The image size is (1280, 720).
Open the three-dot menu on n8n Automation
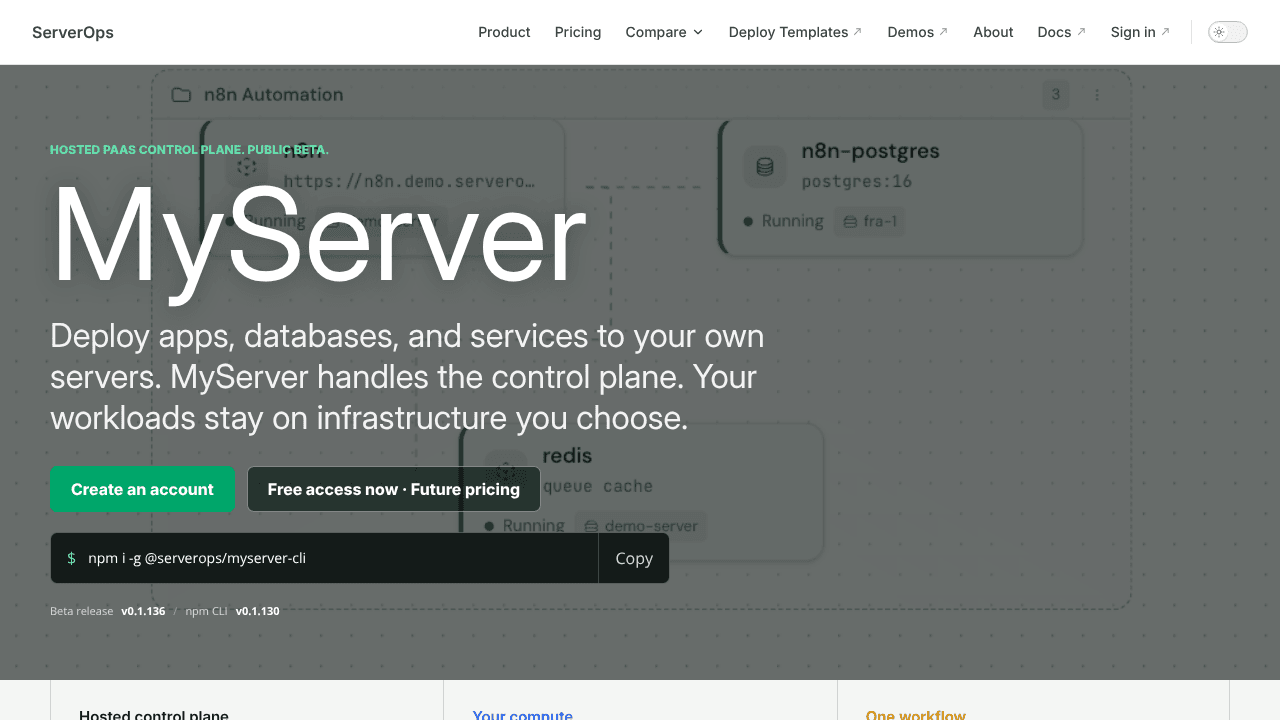1097,95
